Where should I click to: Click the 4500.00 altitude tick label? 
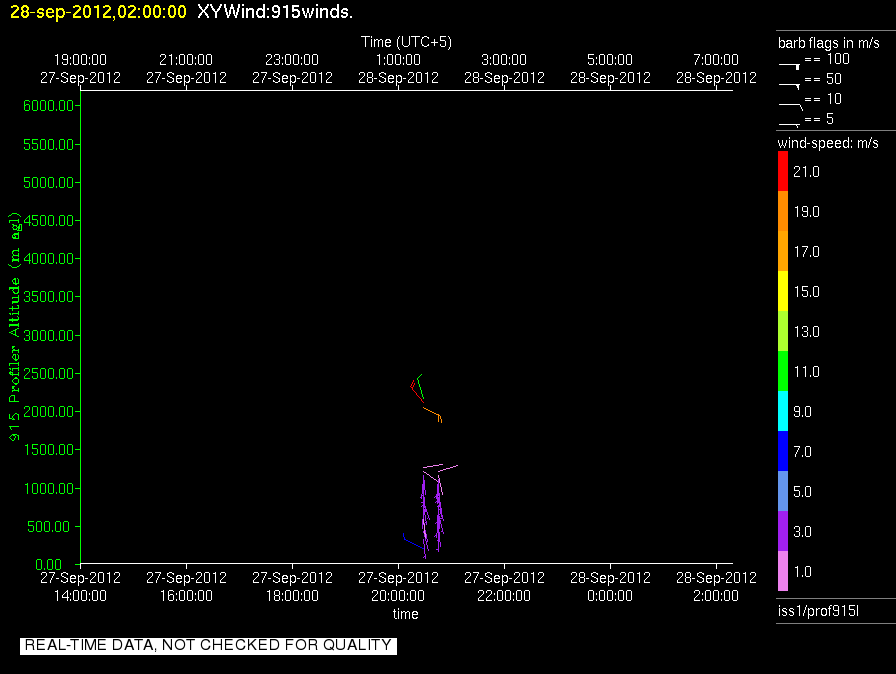click(x=49, y=220)
